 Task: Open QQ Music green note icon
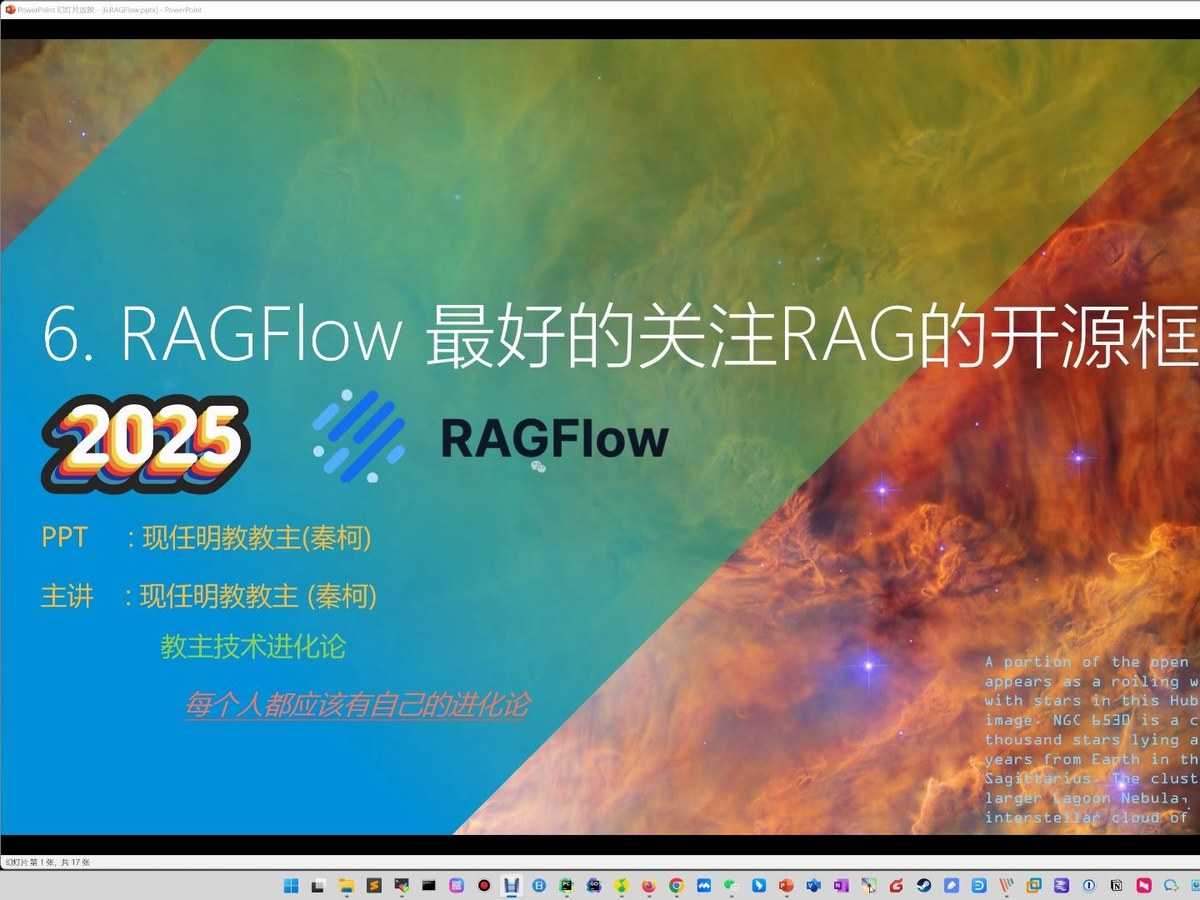[x=621, y=885]
